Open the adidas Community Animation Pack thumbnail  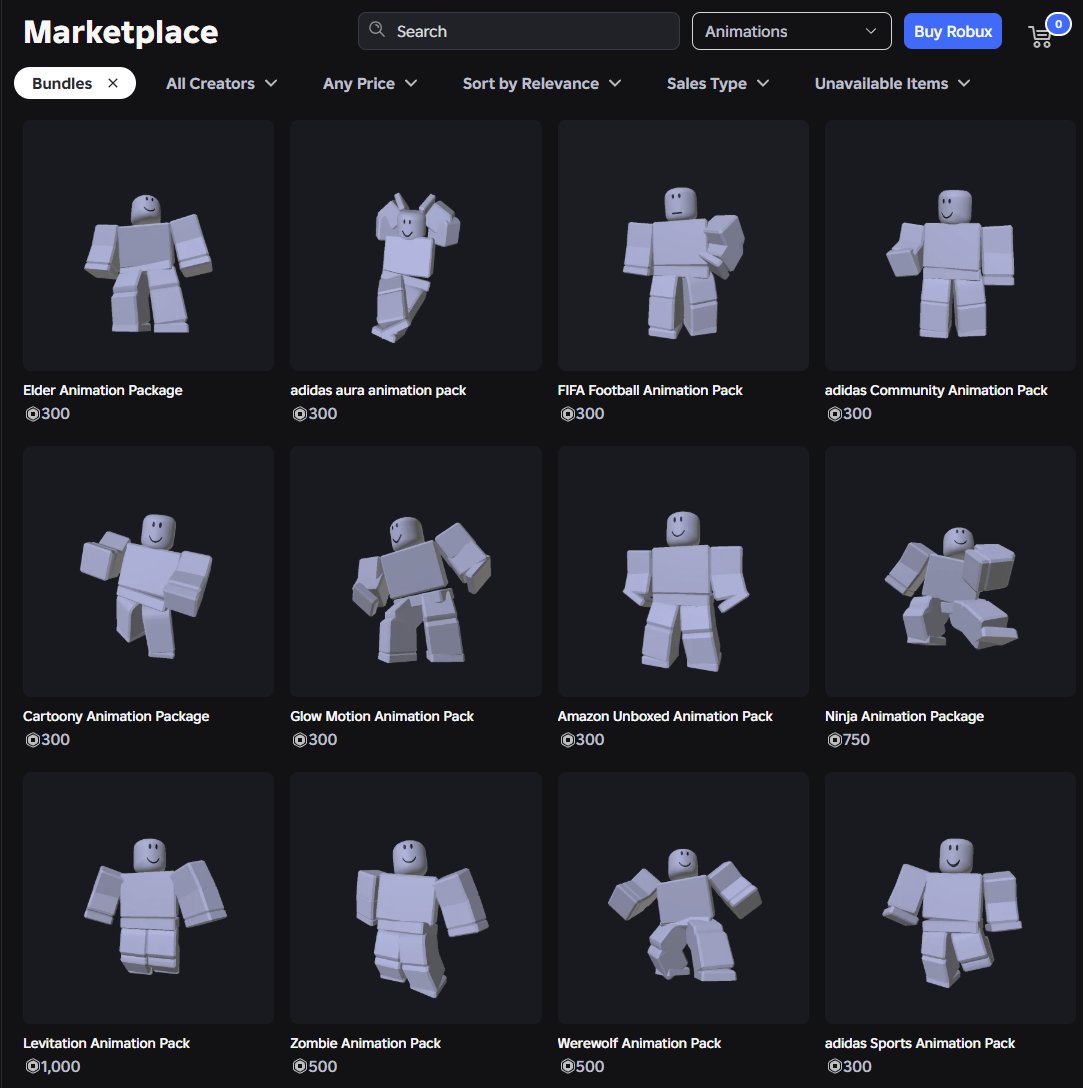point(950,246)
